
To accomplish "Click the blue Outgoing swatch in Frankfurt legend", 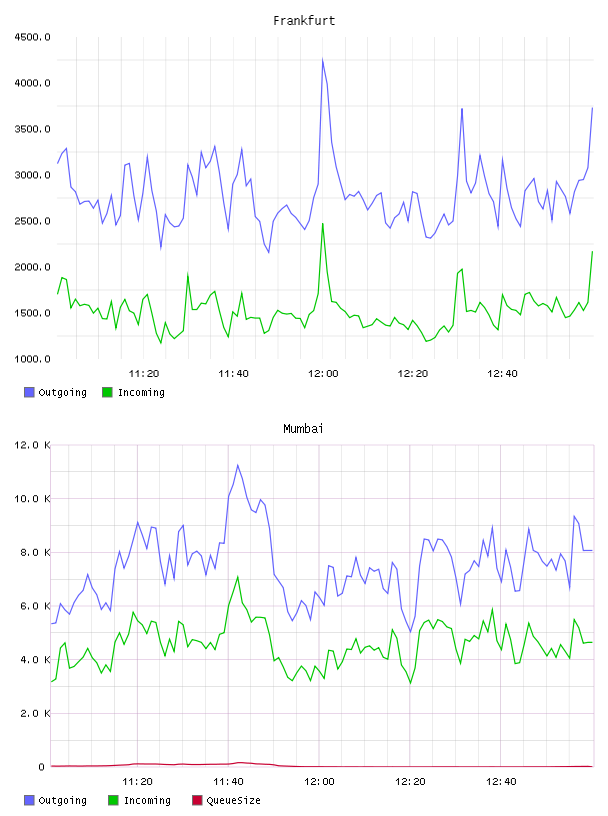I will pos(29,392).
